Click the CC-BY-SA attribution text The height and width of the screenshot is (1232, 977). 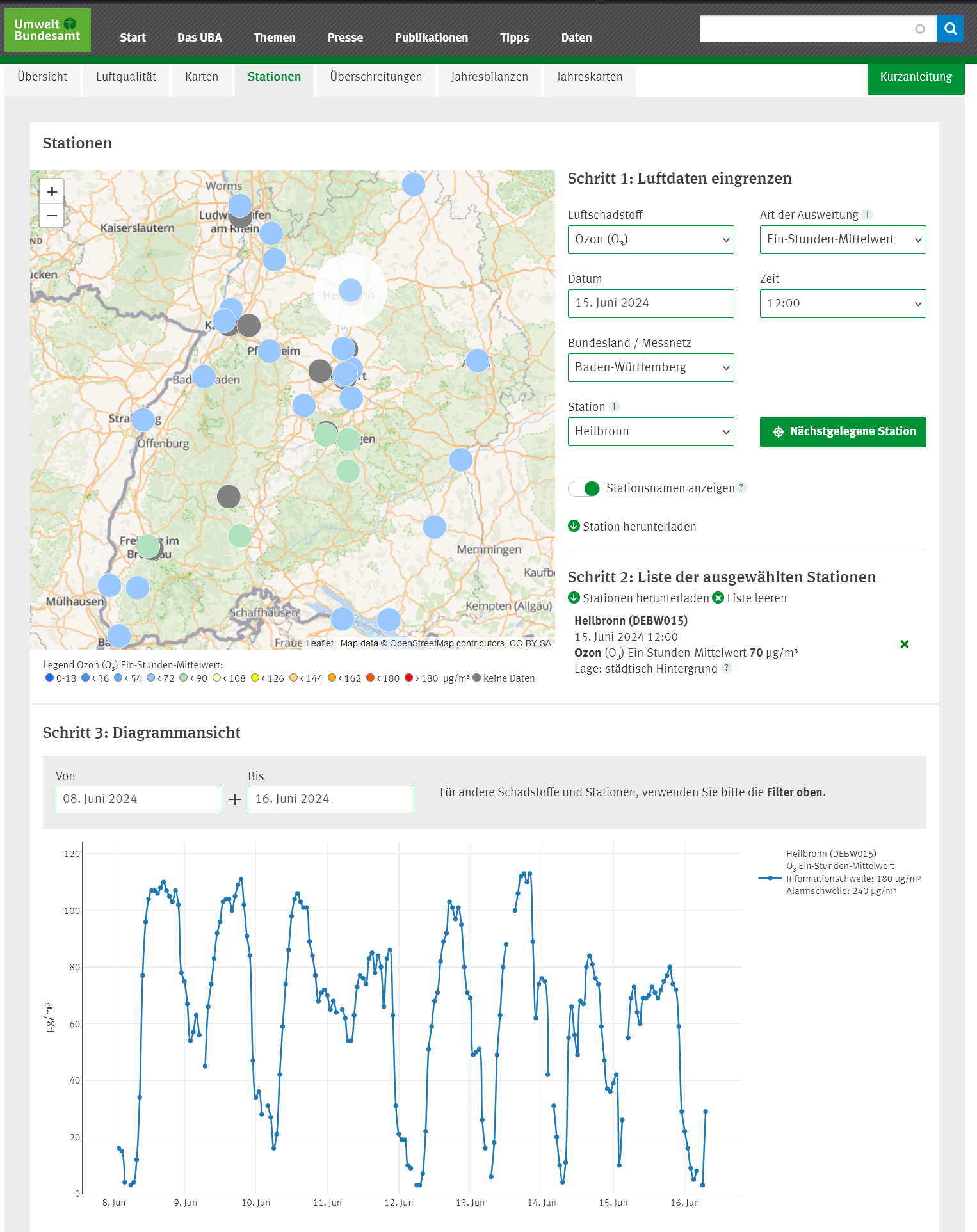click(x=530, y=643)
